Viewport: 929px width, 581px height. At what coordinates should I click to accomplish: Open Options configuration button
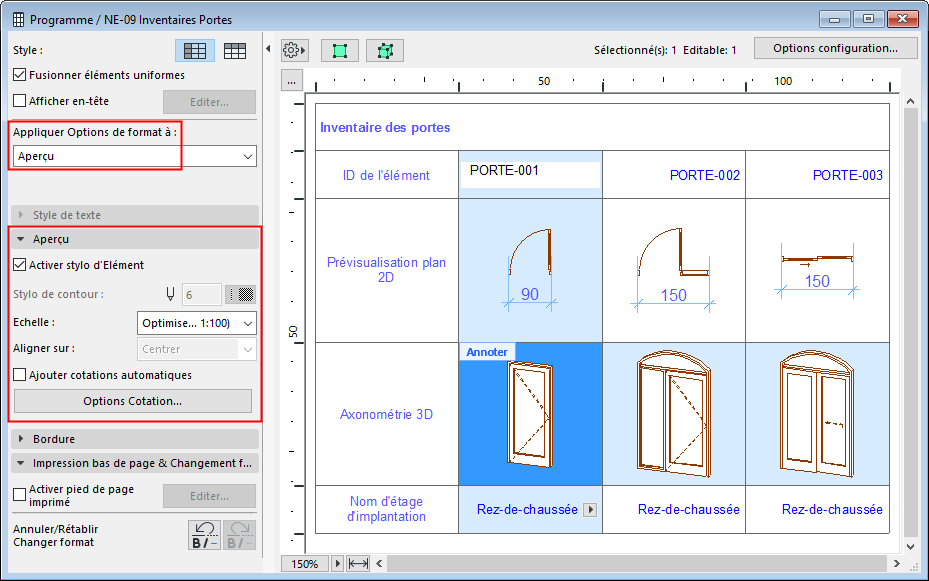(836, 48)
